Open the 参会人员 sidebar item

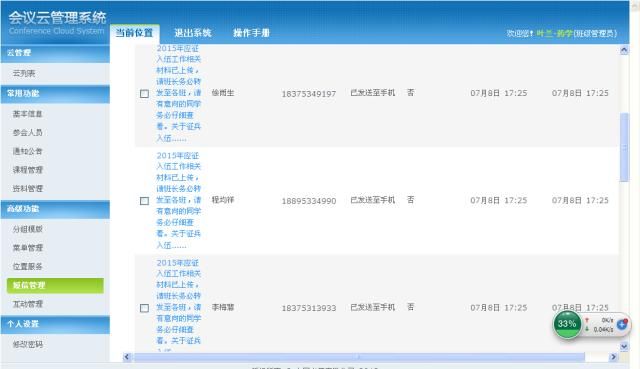pos(28,133)
